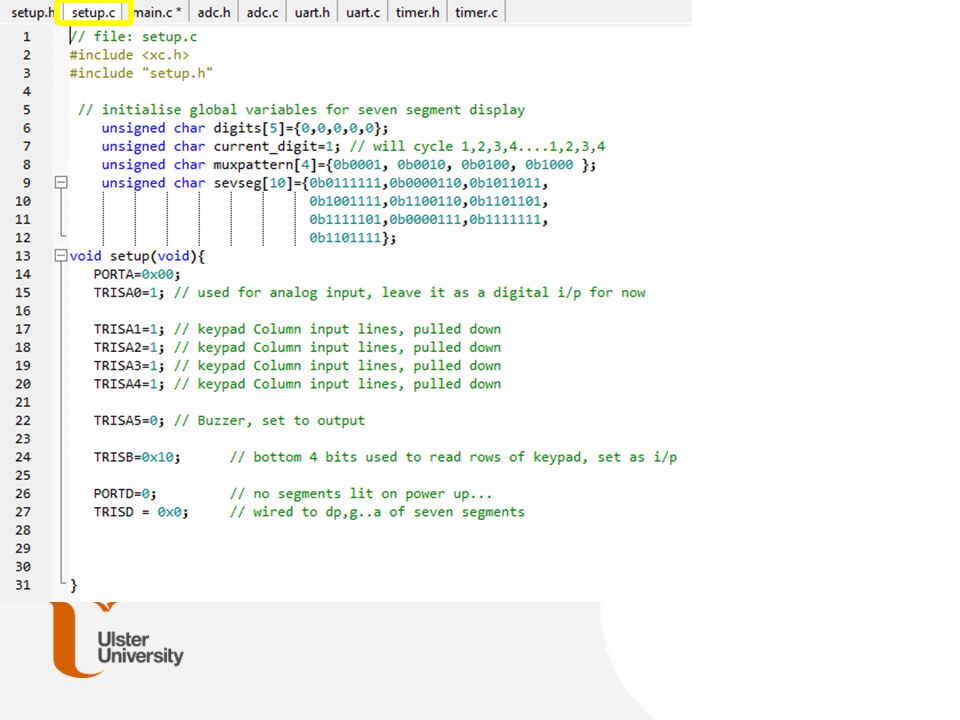Click the 'TRISA1=1;' statement
Screen dimensions: 960x720
coord(129,329)
